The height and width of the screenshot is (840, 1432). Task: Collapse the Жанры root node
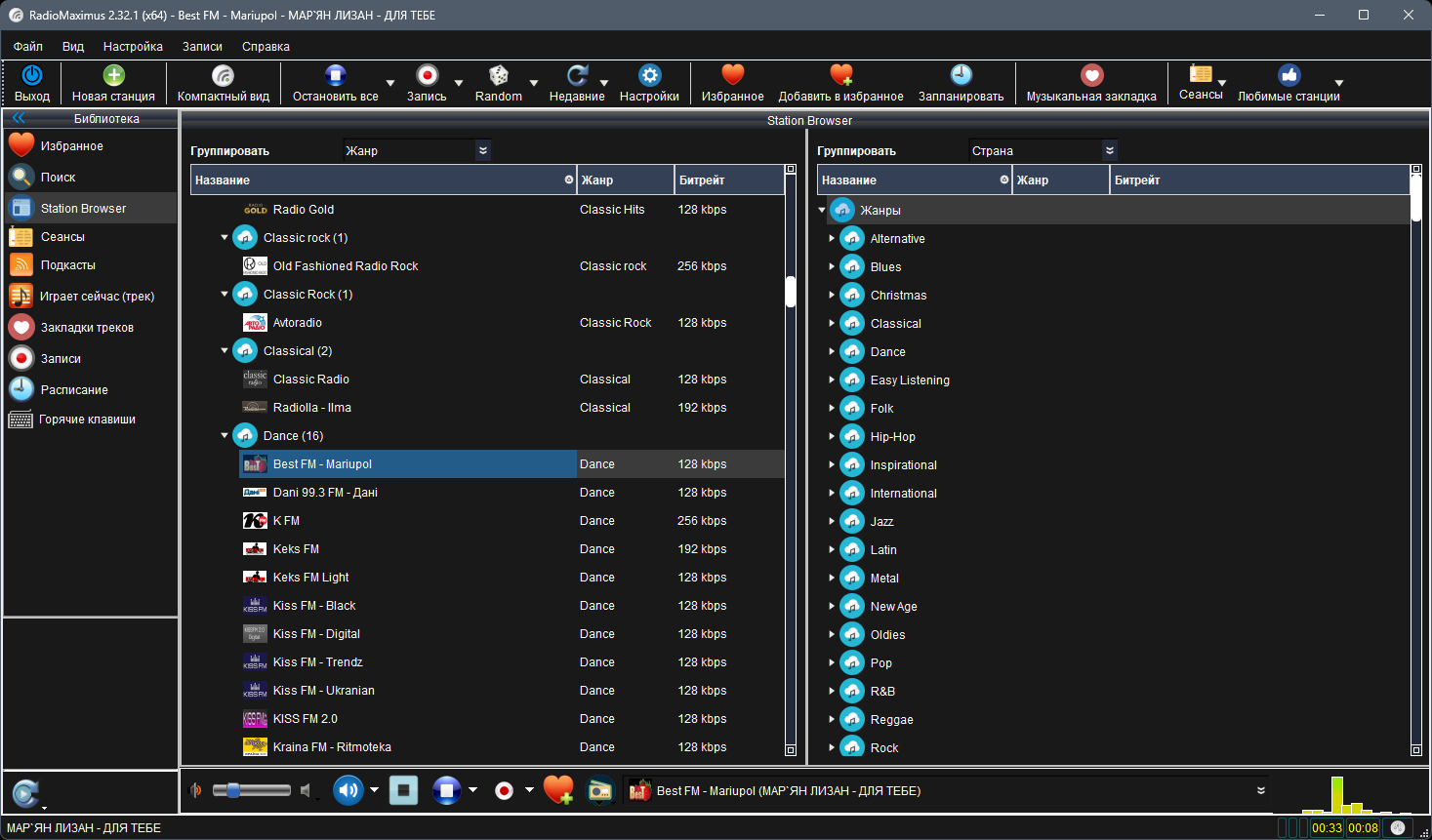tap(822, 210)
